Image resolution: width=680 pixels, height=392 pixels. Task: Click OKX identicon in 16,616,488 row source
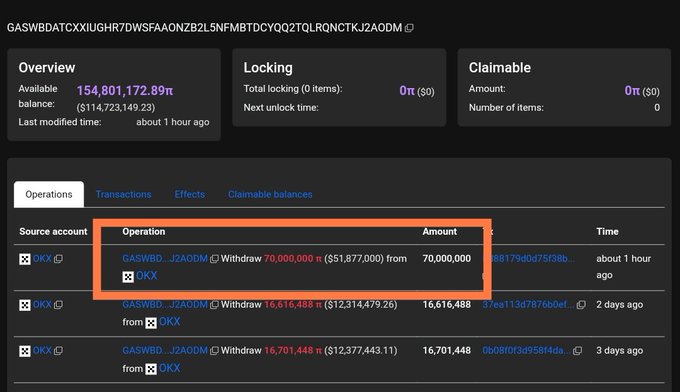coord(25,305)
